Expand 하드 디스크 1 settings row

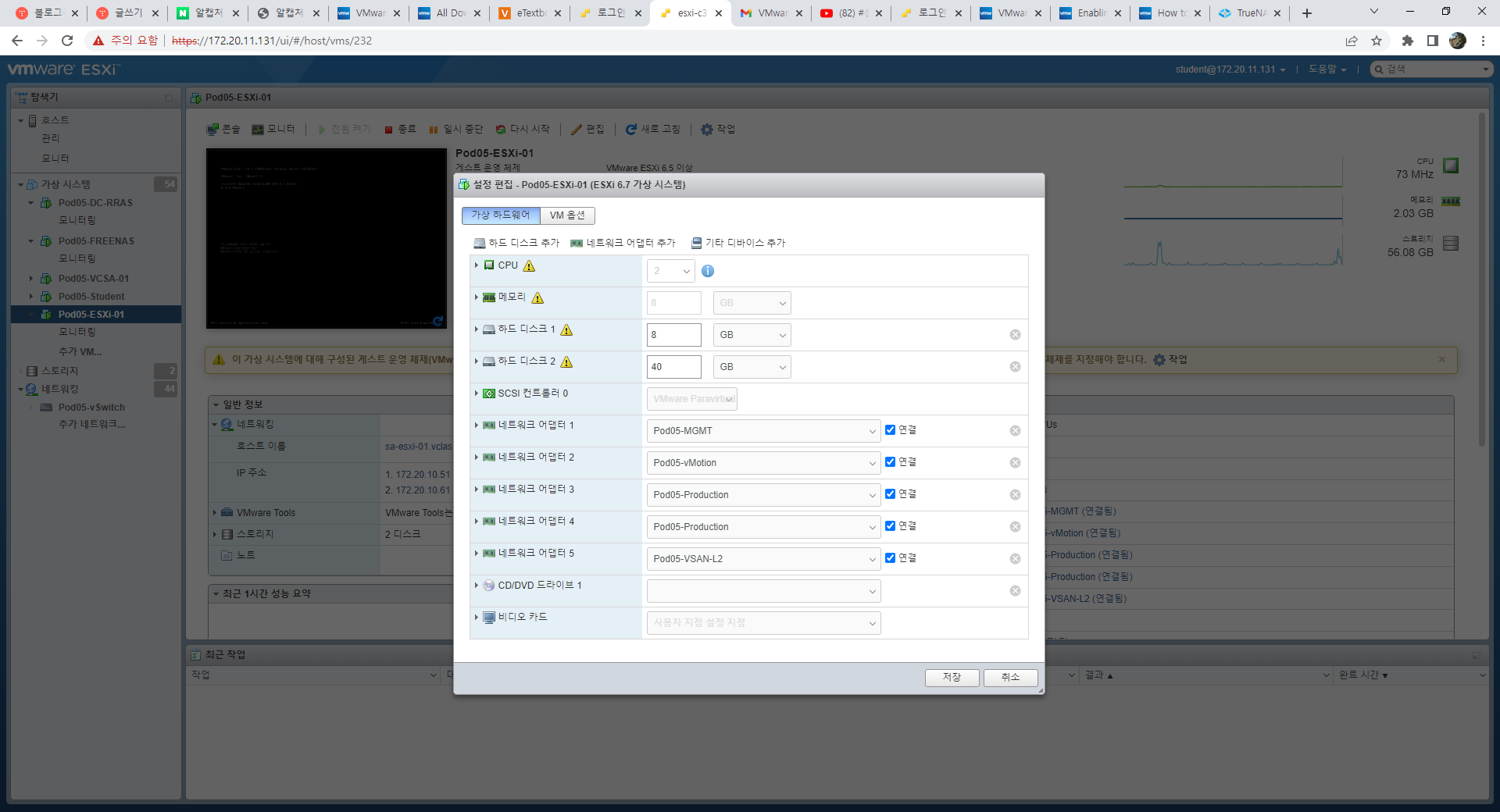(x=477, y=329)
